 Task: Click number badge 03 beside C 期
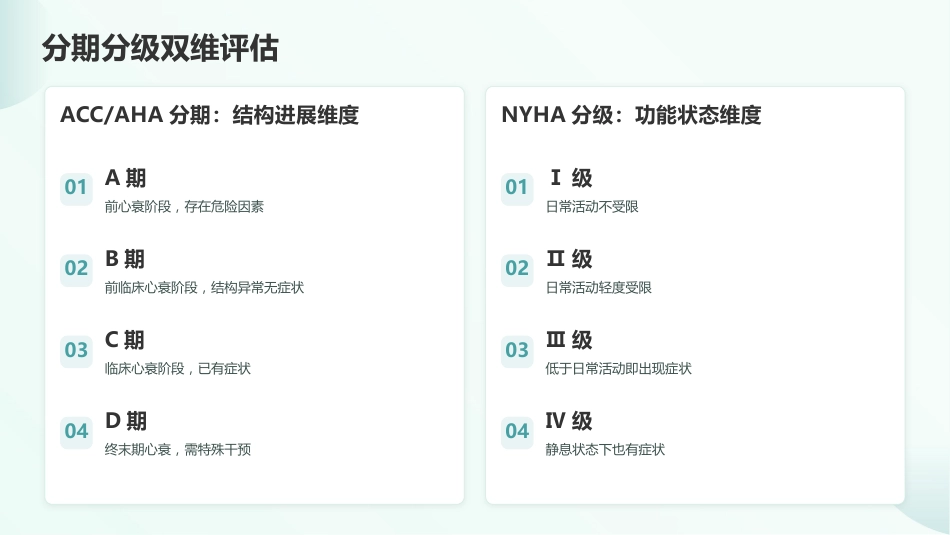[x=76, y=351]
